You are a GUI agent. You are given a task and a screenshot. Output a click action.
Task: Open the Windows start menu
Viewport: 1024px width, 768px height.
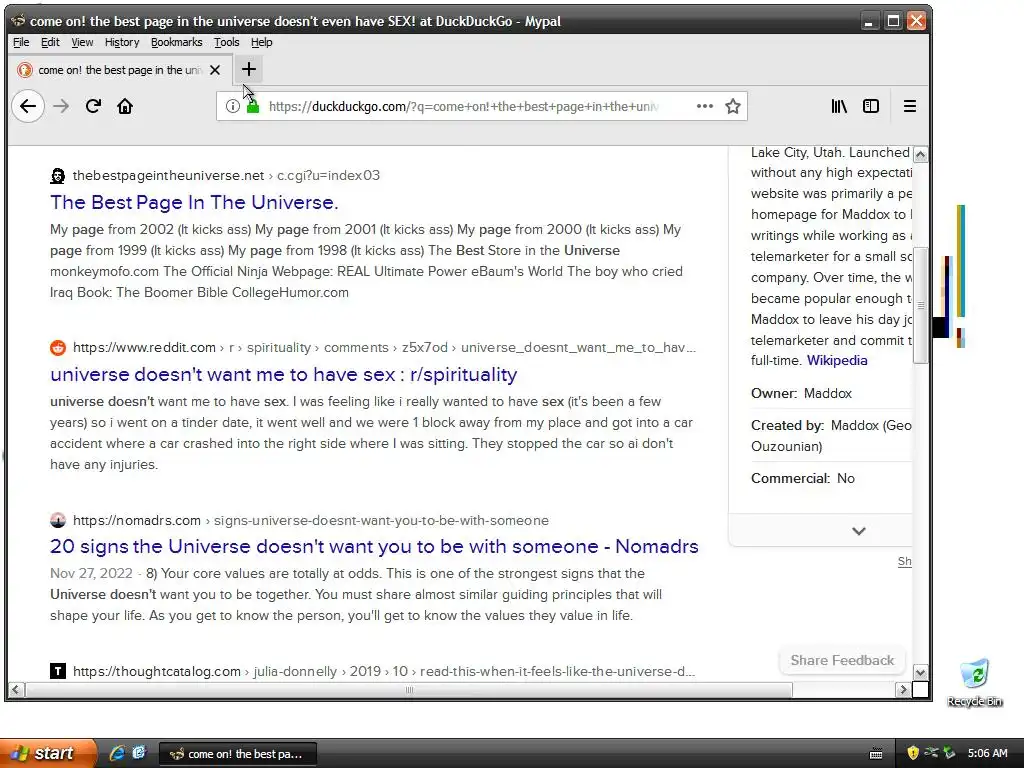(47, 753)
